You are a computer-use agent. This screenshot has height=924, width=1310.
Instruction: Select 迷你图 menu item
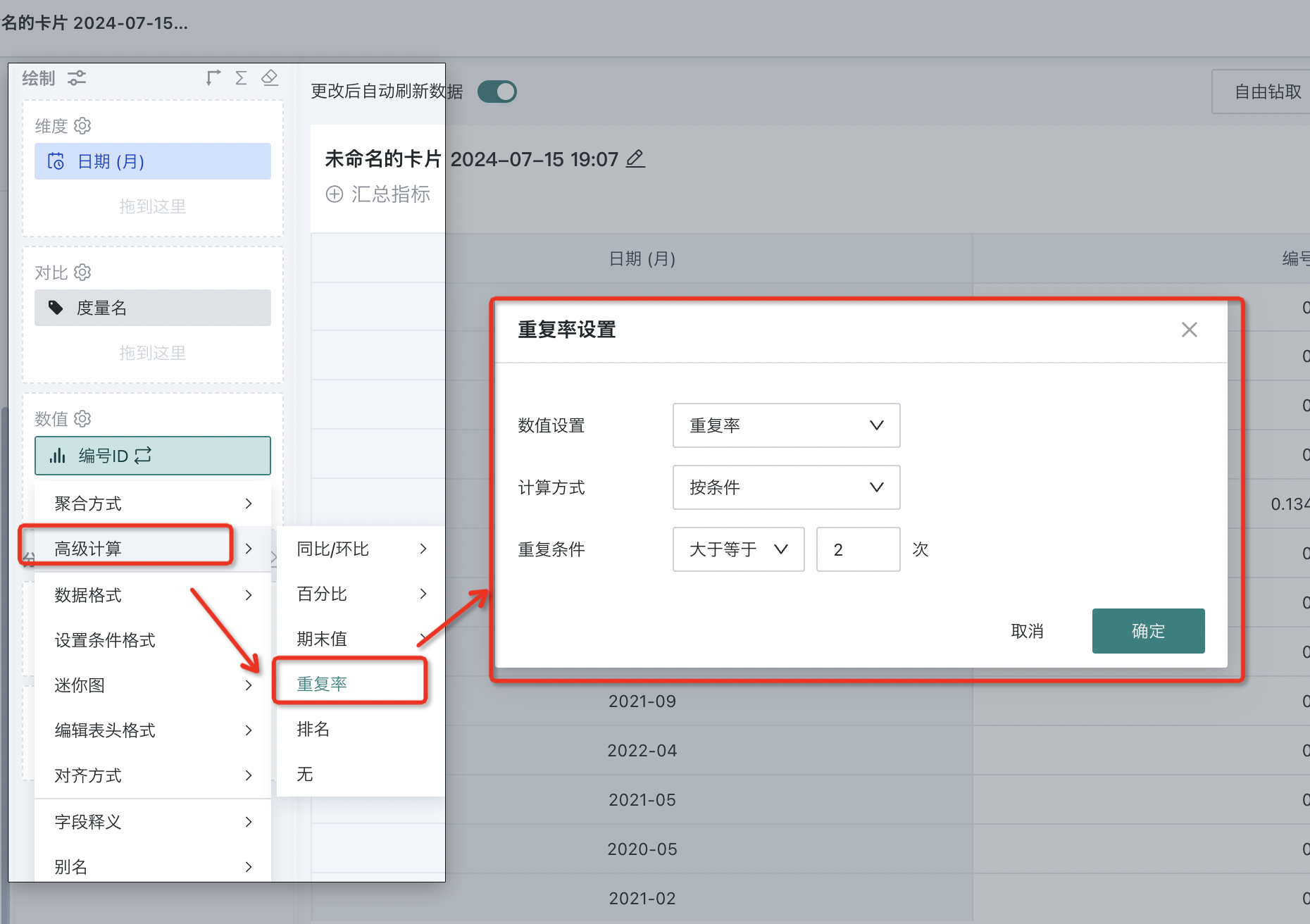point(153,685)
